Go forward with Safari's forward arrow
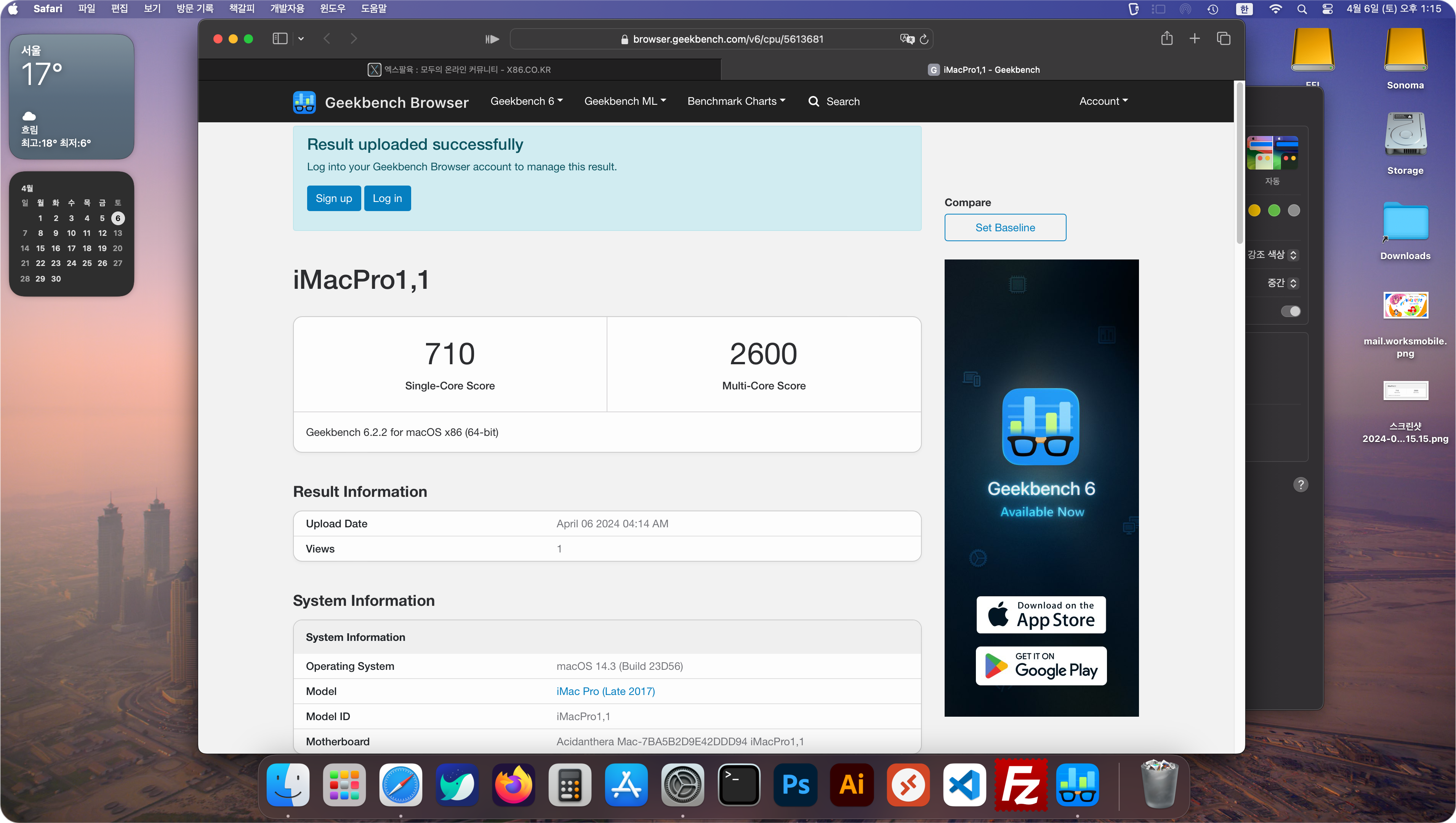Screen dimensions: 1456x823 354,38
